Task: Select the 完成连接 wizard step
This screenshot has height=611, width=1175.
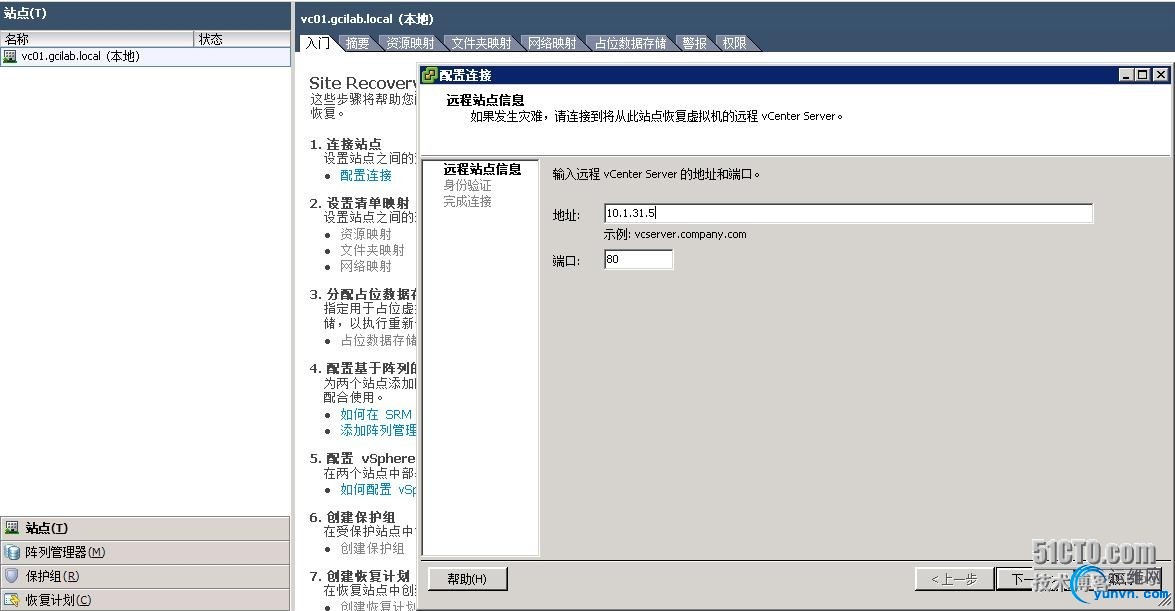Action: pyautogui.click(x=467, y=202)
